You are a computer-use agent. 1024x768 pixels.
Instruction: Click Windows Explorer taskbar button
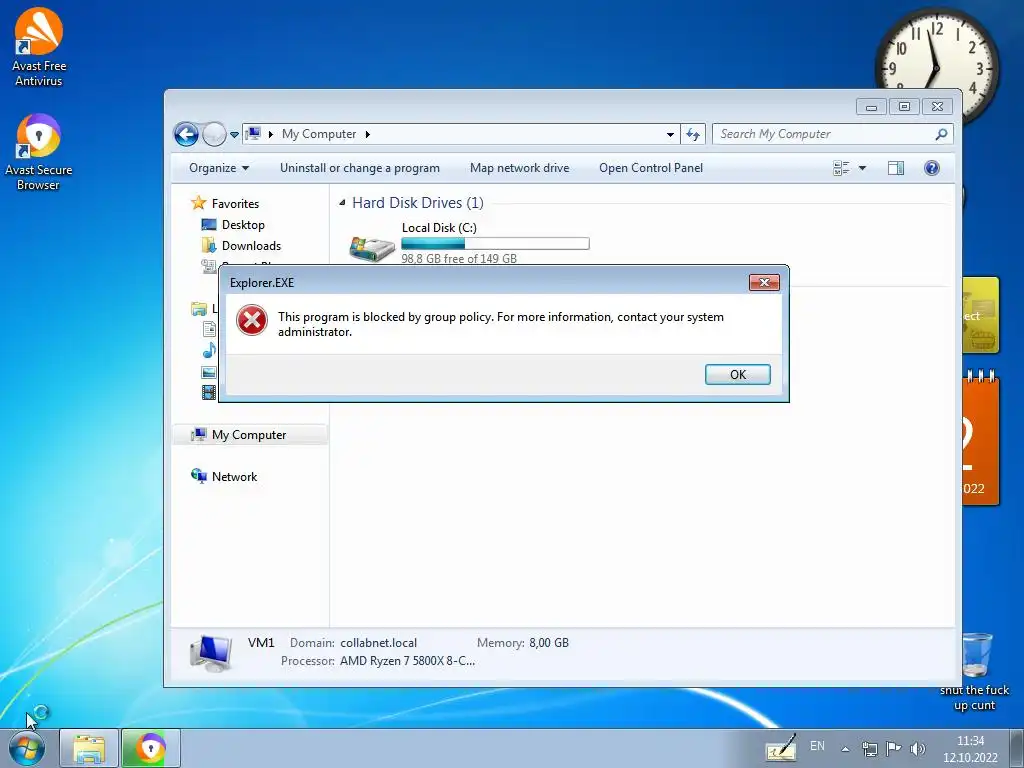point(89,748)
